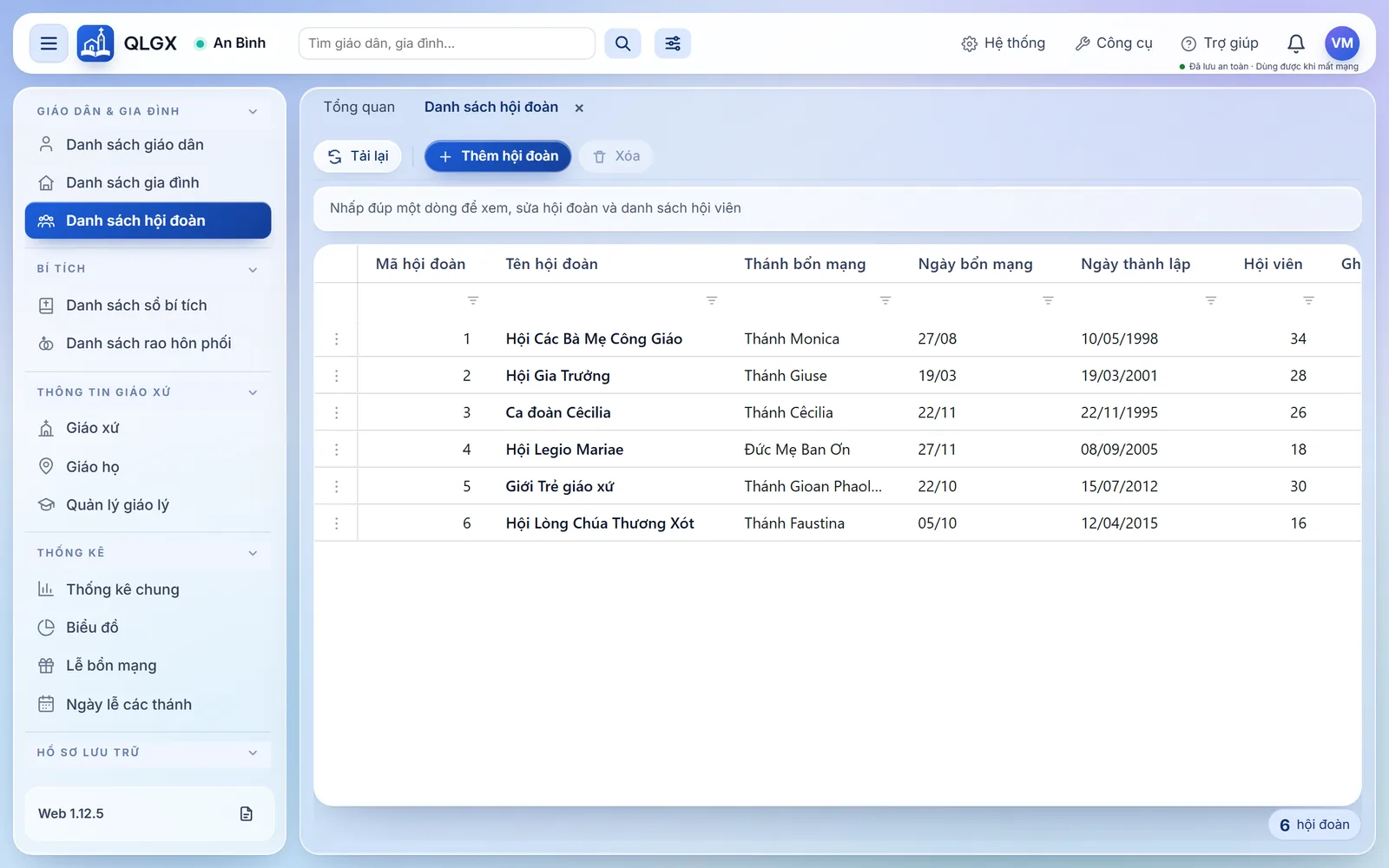Filter the Hội viên column
This screenshot has height=868, width=1389.
1309,300
